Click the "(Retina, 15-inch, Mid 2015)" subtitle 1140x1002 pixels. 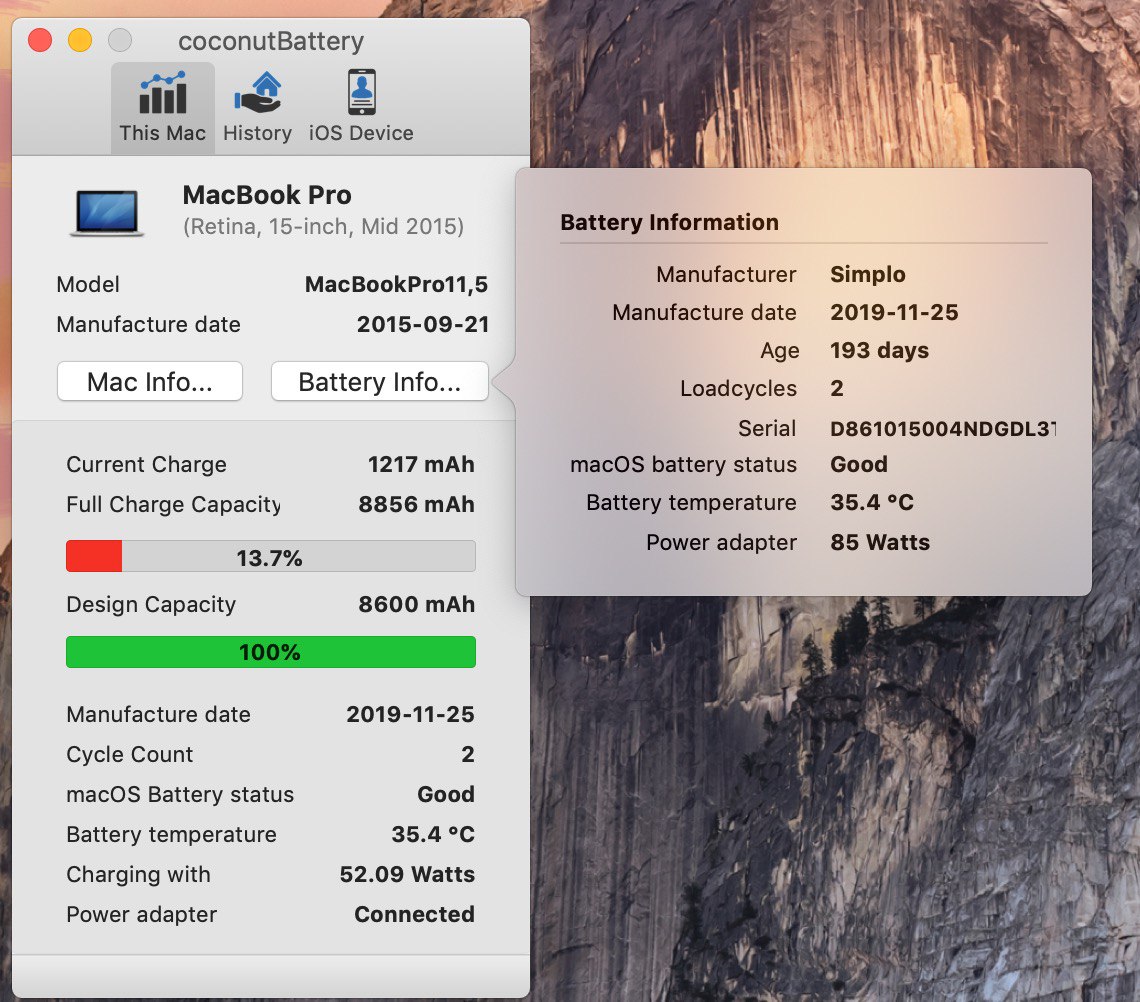tap(323, 227)
